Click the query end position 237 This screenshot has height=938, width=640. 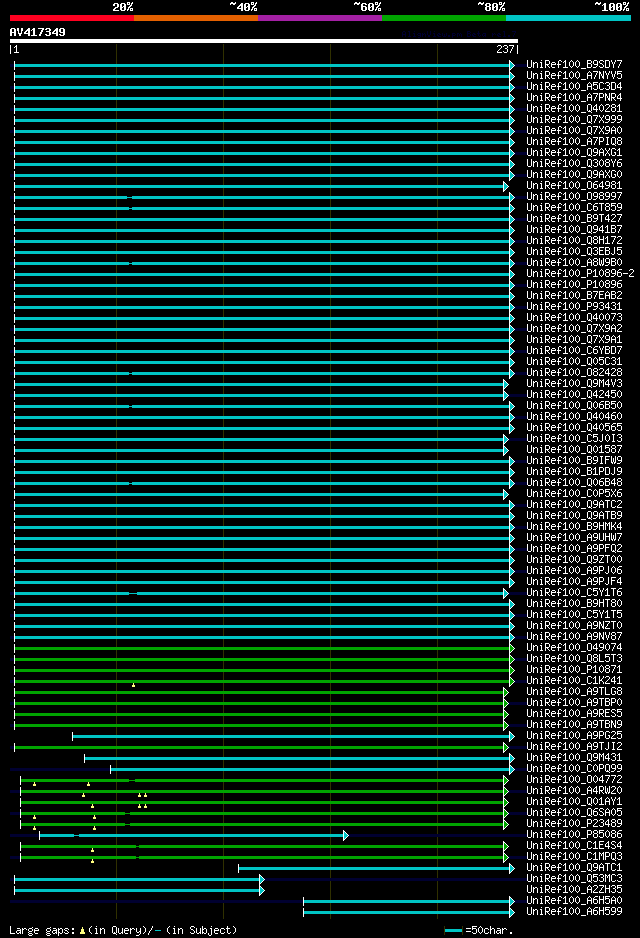pos(505,50)
